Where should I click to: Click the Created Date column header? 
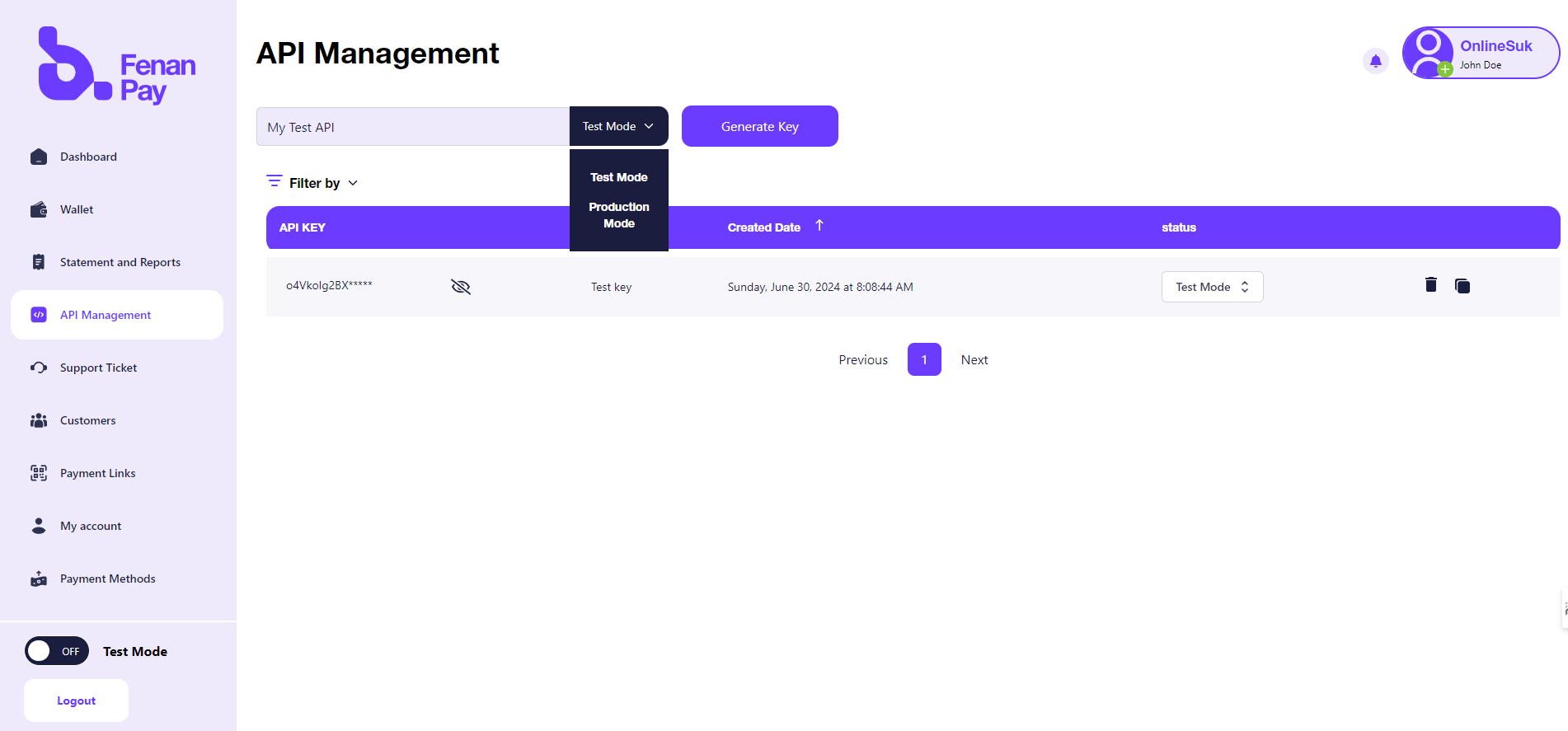click(x=764, y=227)
